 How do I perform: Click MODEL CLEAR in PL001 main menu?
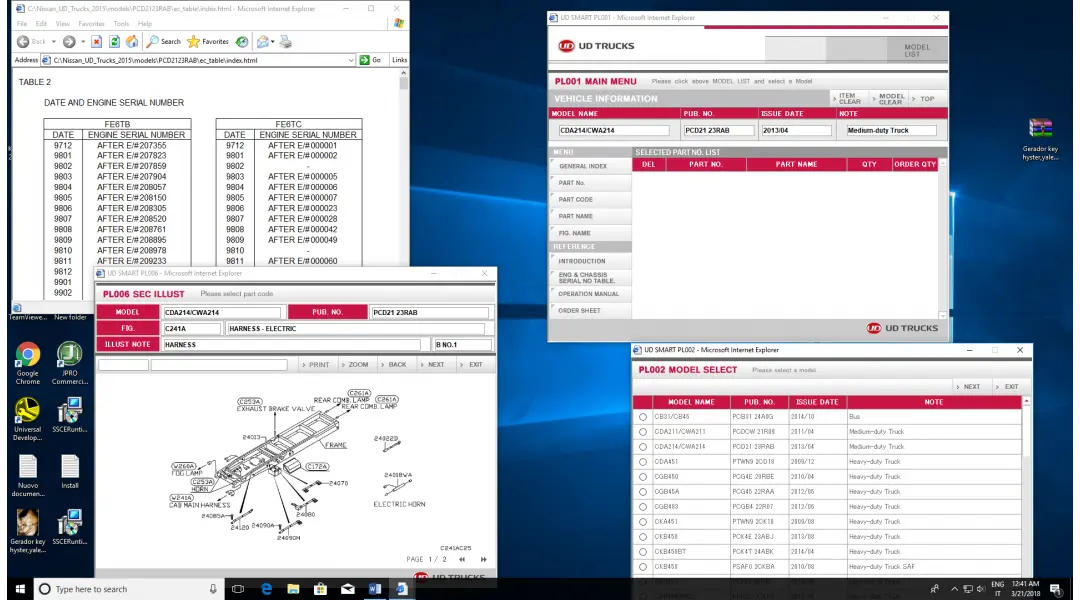pos(889,96)
